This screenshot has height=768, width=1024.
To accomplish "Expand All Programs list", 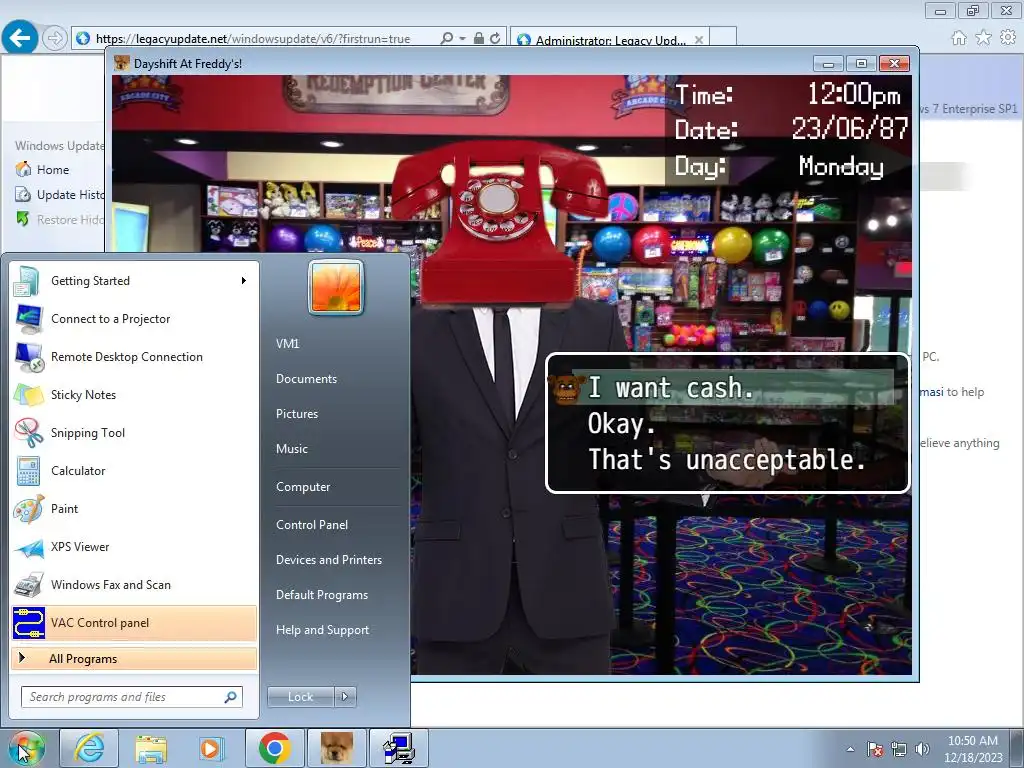I will click(134, 658).
